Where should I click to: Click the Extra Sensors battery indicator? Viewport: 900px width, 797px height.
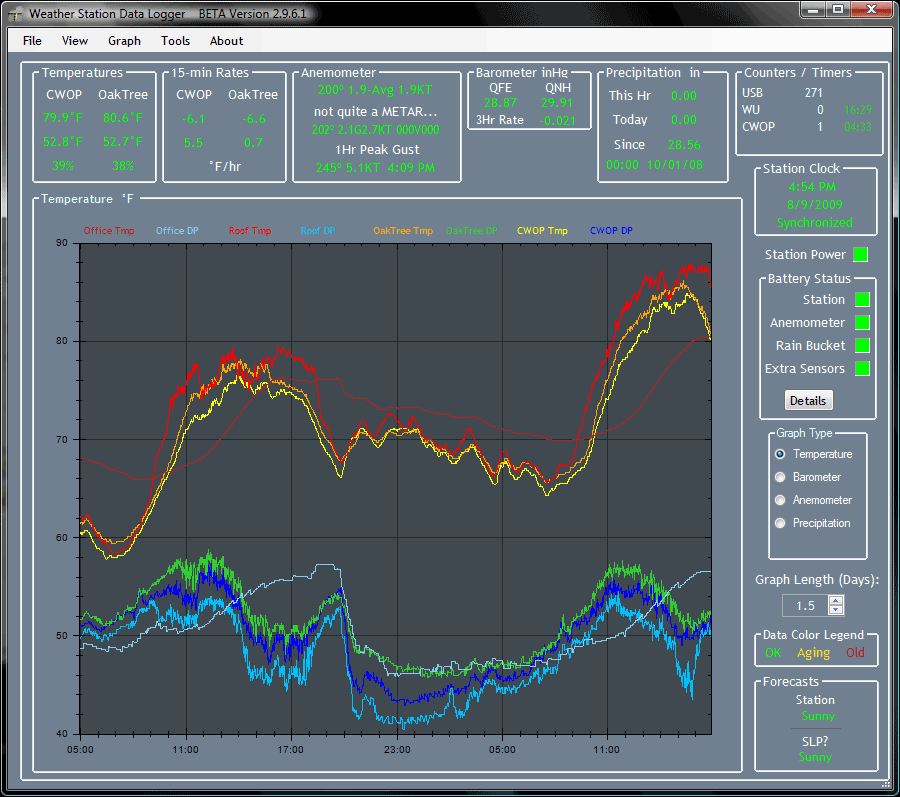point(862,368)
